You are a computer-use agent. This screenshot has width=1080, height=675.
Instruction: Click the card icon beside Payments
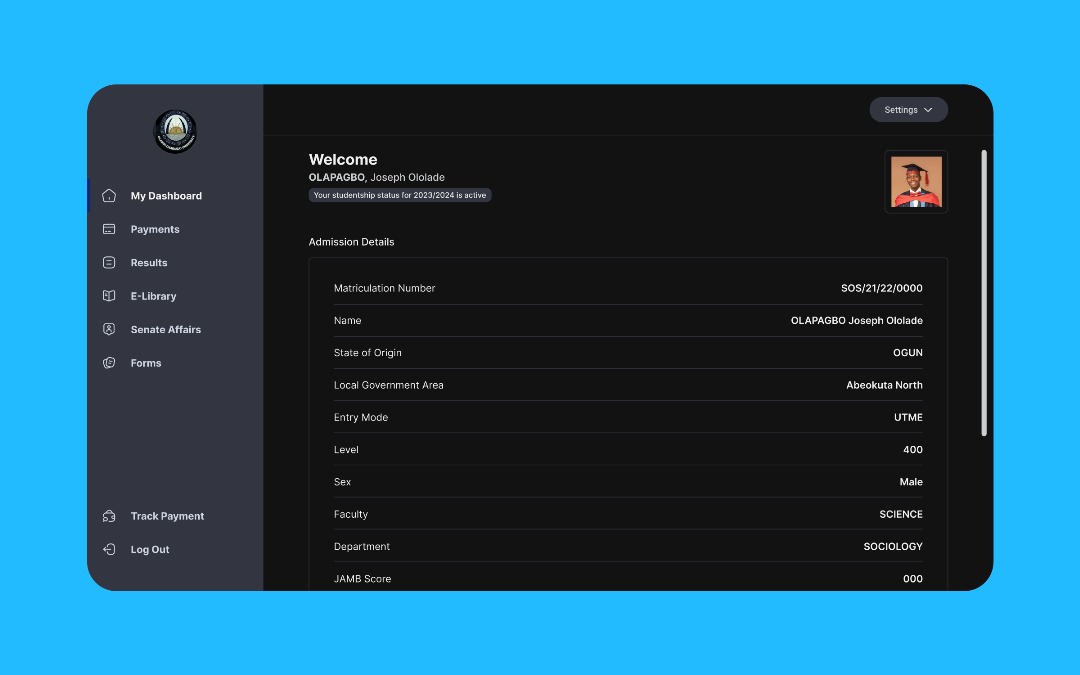[x=109, y=229]
